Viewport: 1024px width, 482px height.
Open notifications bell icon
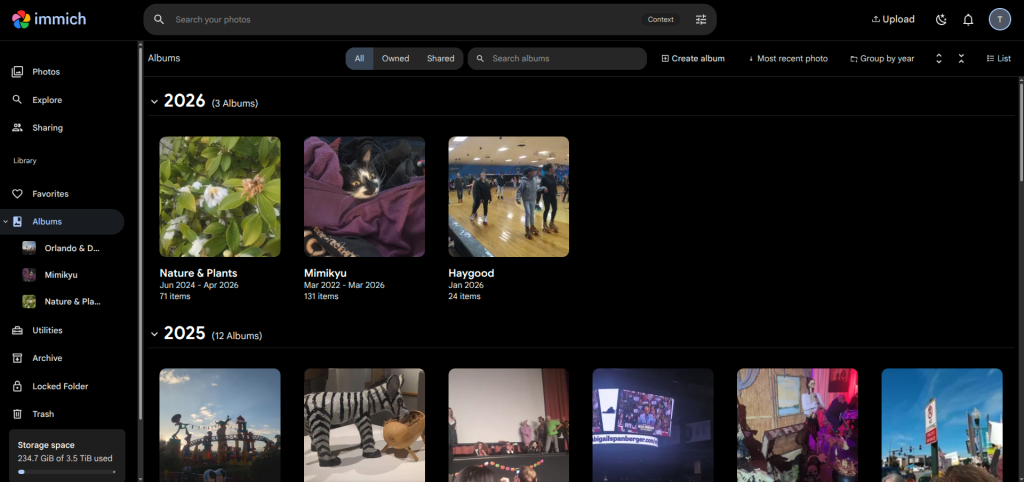tap(968, 19)
